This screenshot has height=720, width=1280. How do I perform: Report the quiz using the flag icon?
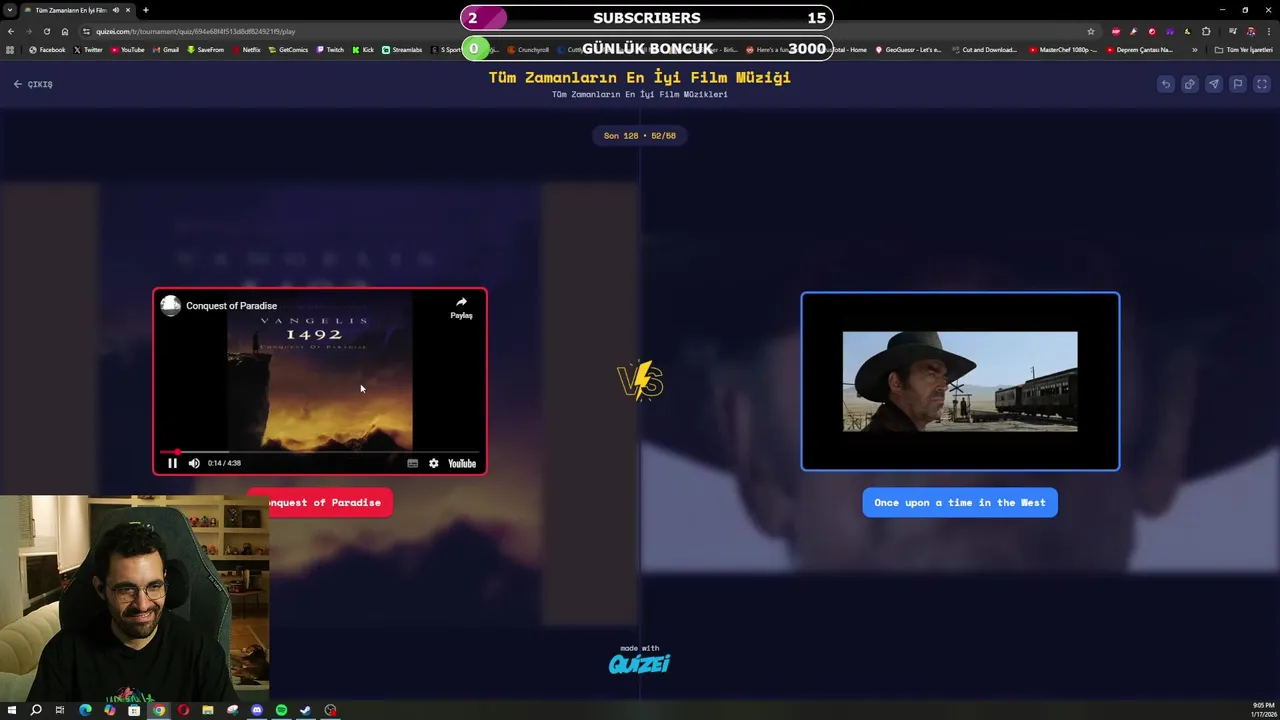pyautogui.click(x=1238, y=84)
